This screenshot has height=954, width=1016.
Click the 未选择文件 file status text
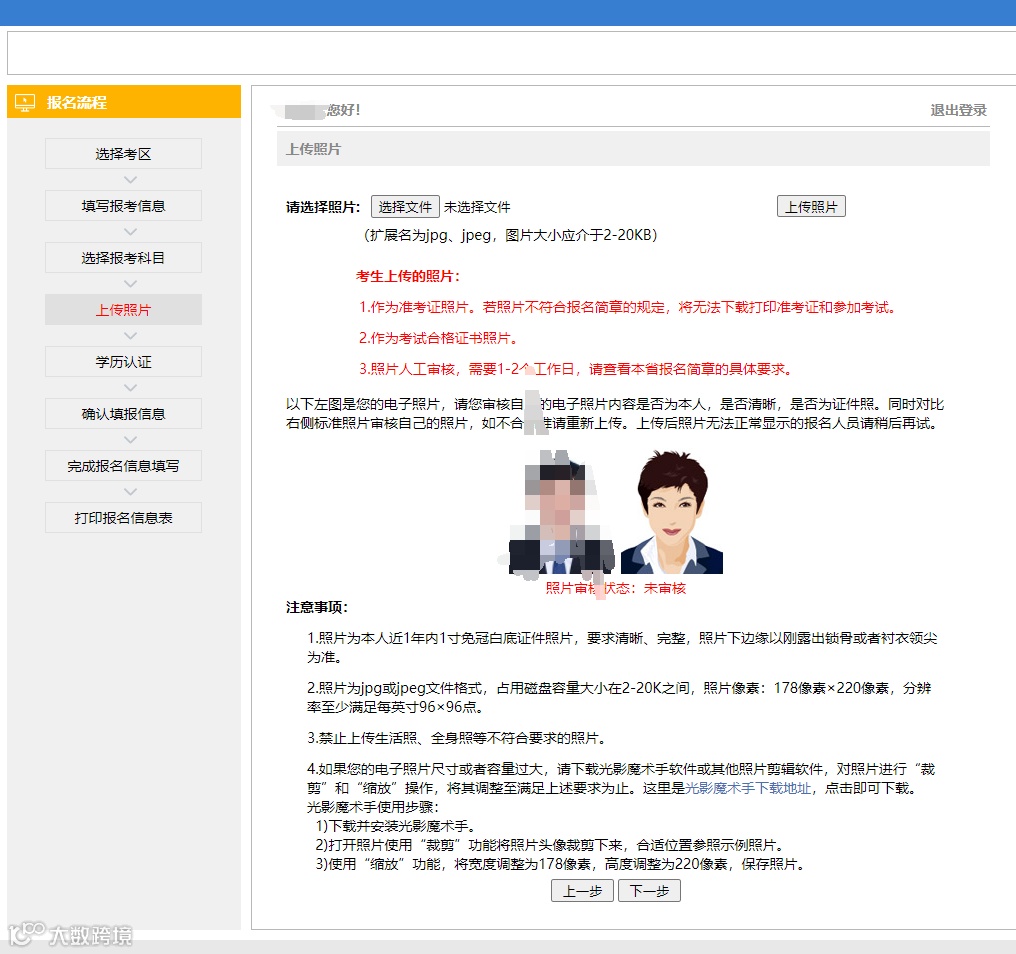click(477, 207)
